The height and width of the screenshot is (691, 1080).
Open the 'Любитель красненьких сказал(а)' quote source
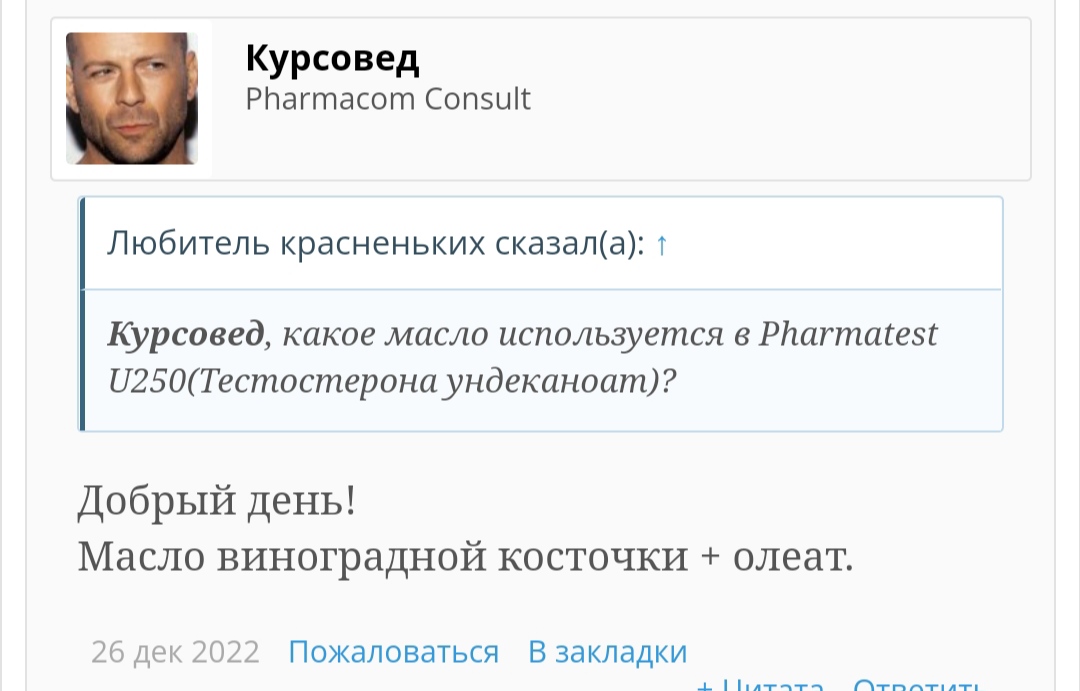tap(375, 244)
